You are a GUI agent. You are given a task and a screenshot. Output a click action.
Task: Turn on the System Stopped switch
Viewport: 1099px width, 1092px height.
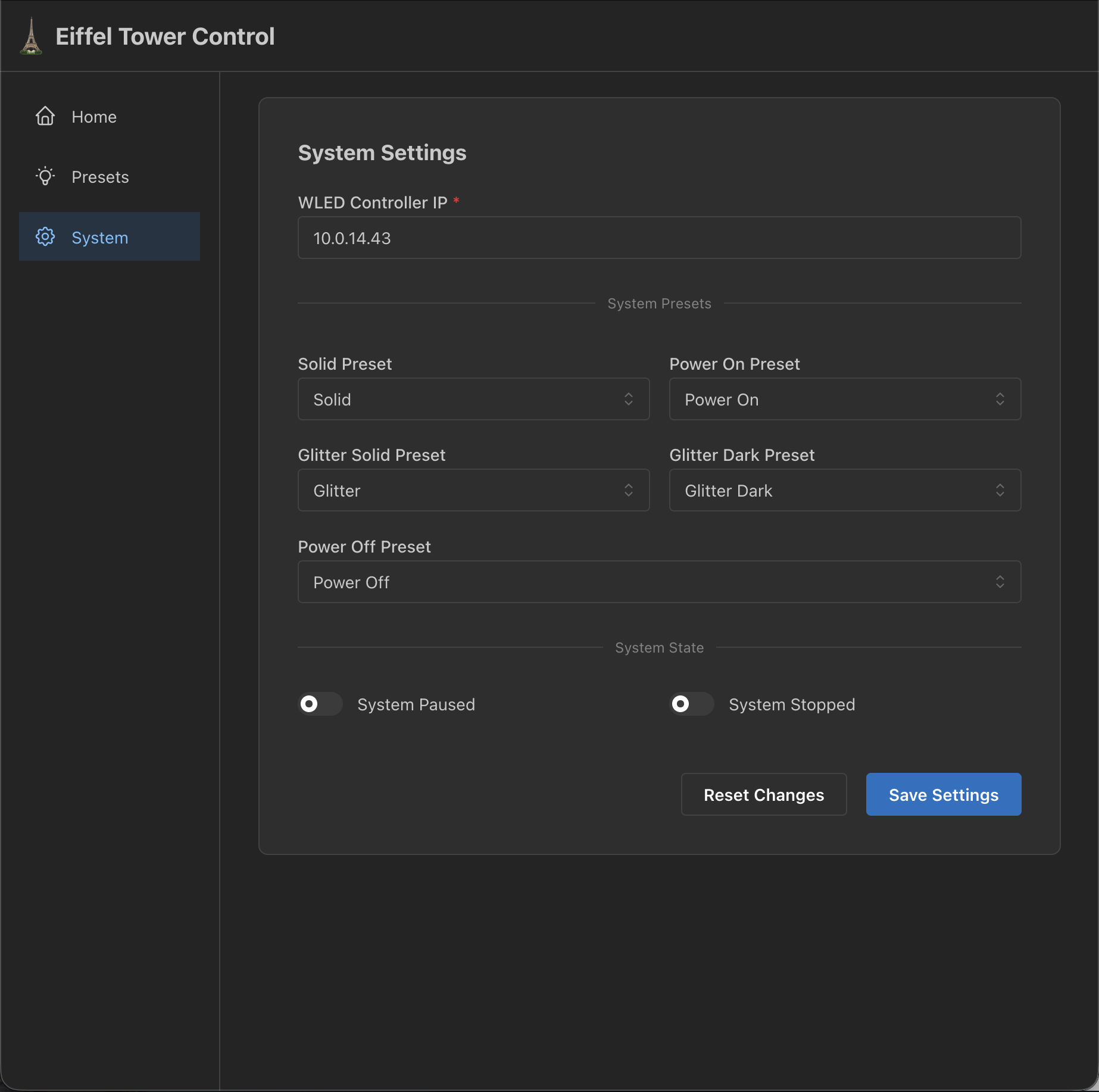691,704
